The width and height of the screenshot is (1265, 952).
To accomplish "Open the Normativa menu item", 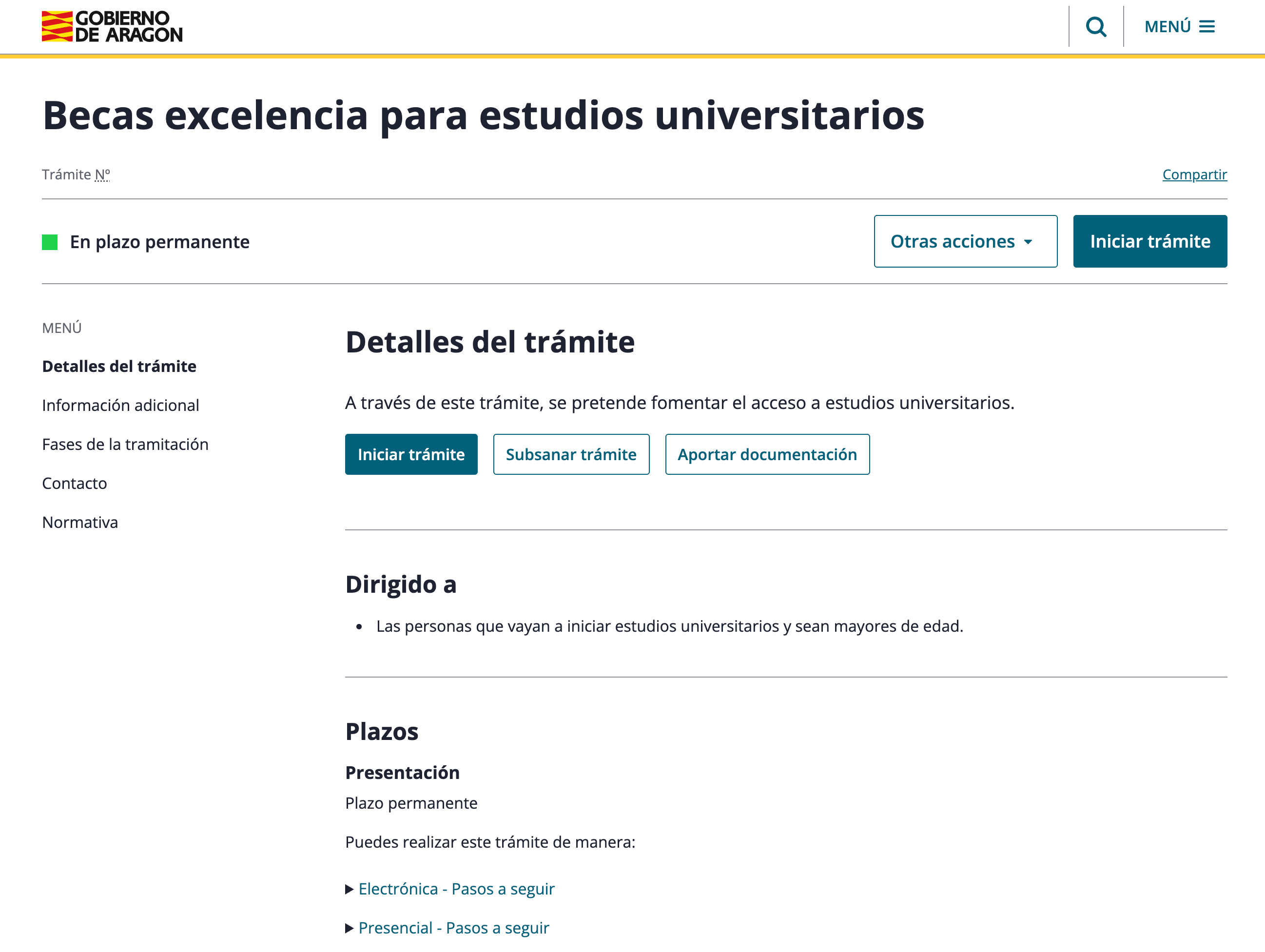I will click(79, 522).
